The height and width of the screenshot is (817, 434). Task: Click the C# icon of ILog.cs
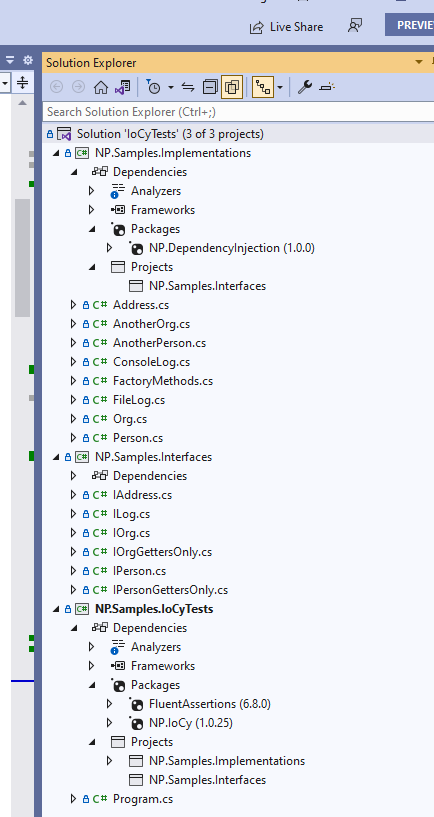point(100,514)
